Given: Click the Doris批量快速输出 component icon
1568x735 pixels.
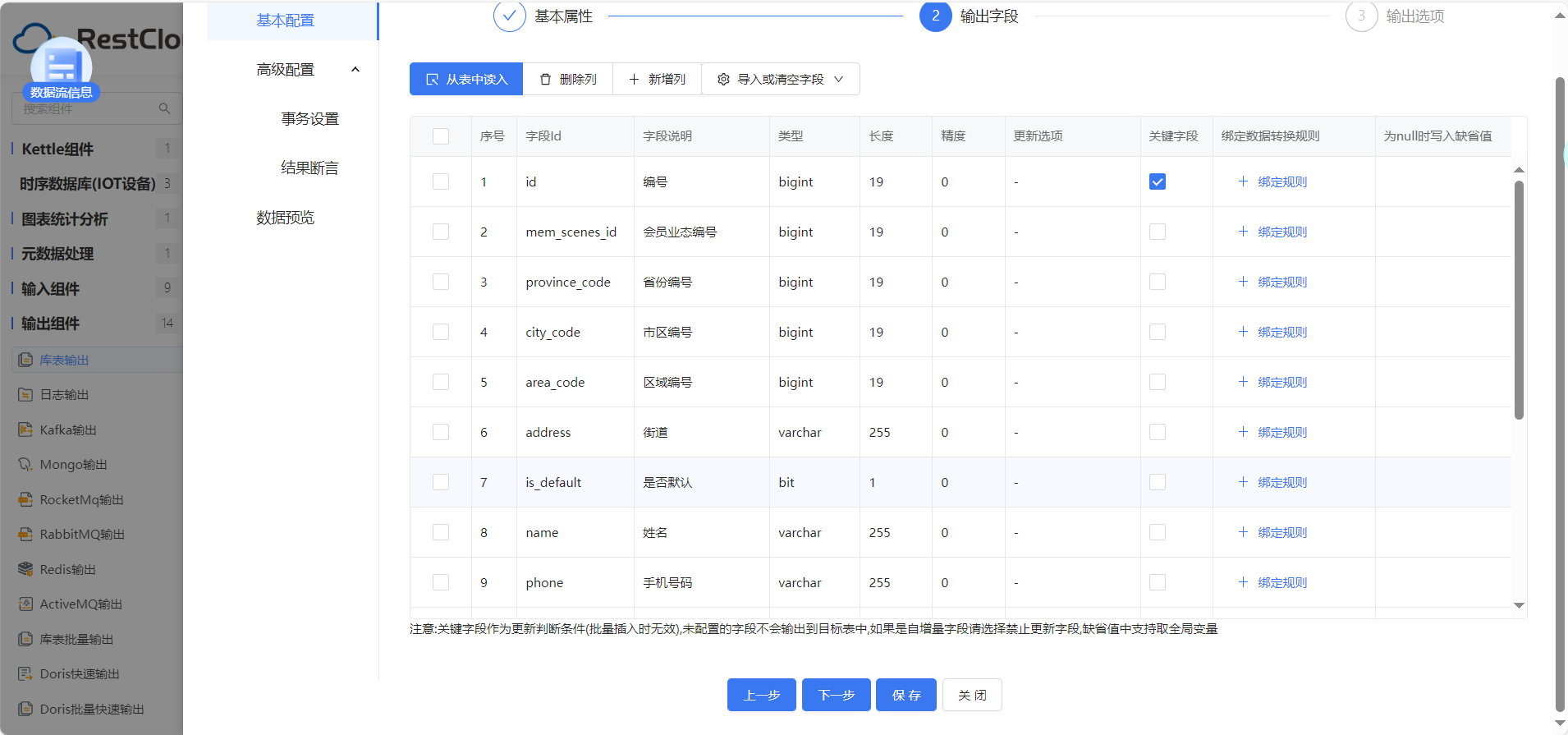Looking at the screenshot, I should [25, 709].
